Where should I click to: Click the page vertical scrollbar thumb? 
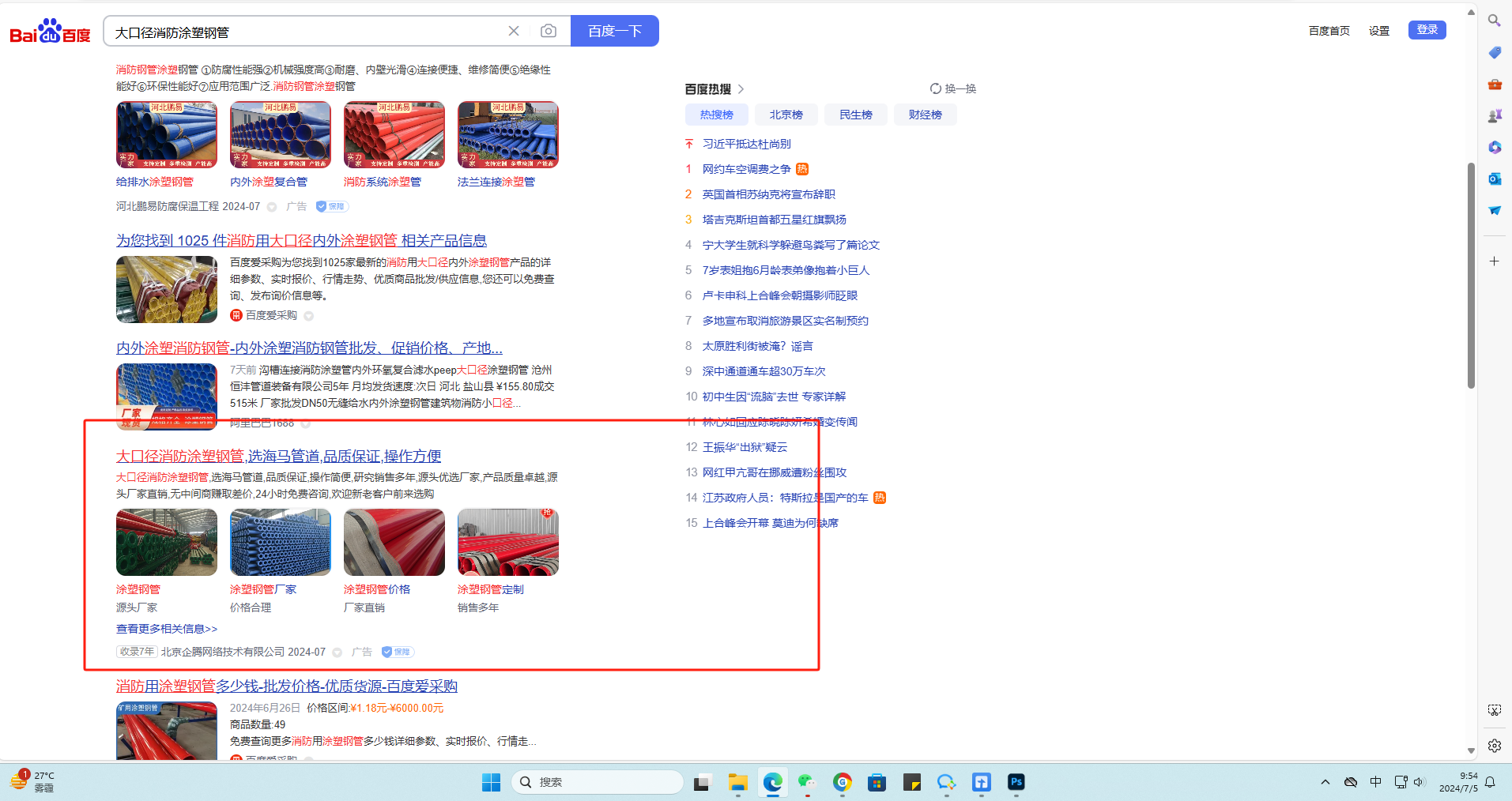pyautogui.click(x=1471, y=275)
